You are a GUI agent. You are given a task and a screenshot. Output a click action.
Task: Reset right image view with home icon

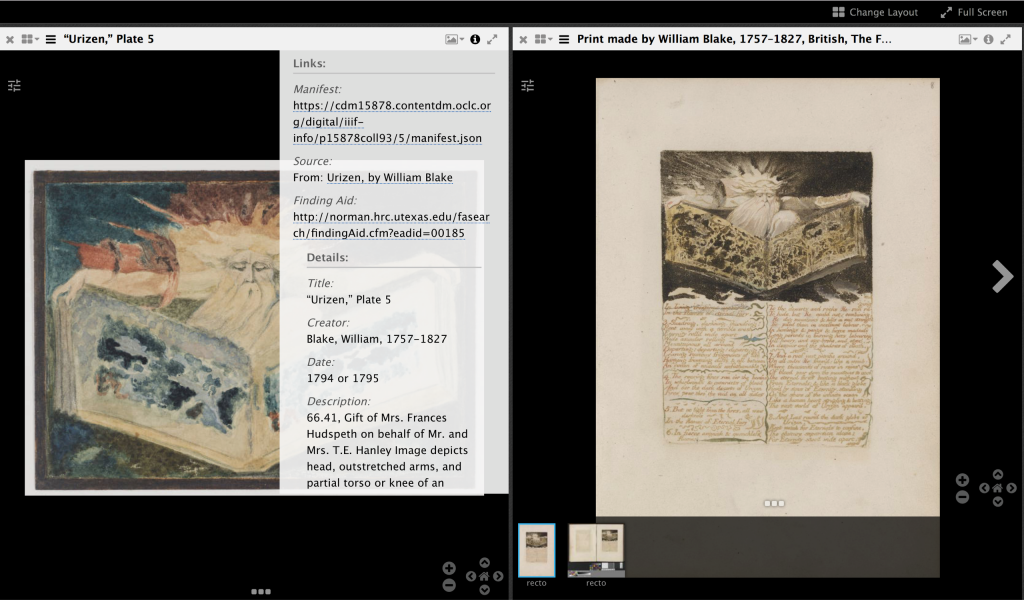pyautogui.click(x=997, y=488)
